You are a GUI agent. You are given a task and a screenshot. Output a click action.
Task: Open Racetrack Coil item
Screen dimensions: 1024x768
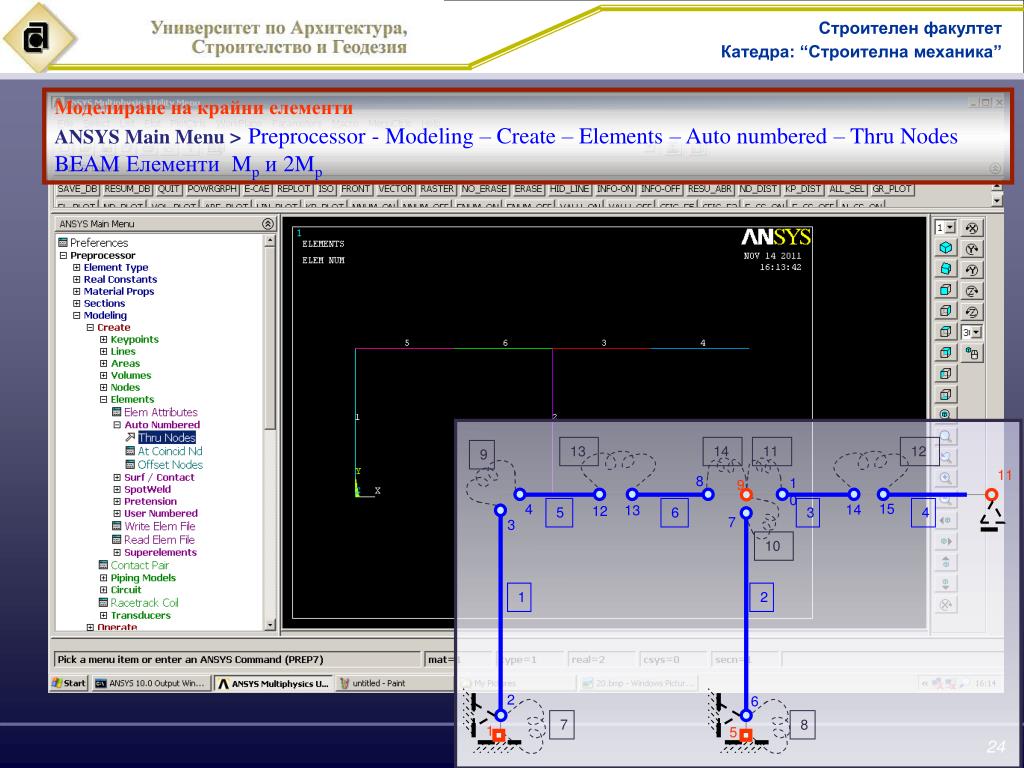[144, 603]
